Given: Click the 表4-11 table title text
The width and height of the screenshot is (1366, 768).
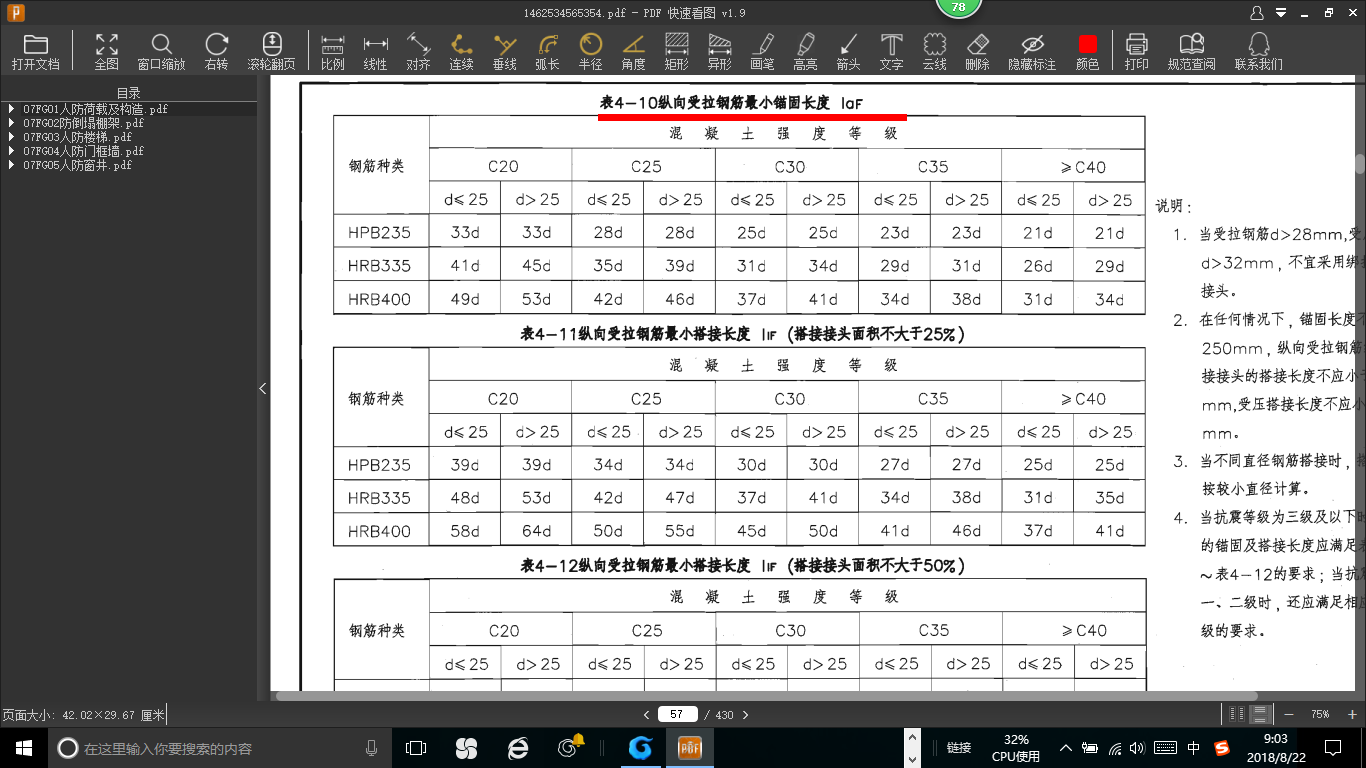Looking at the screenshot, I should pos(743,334).
